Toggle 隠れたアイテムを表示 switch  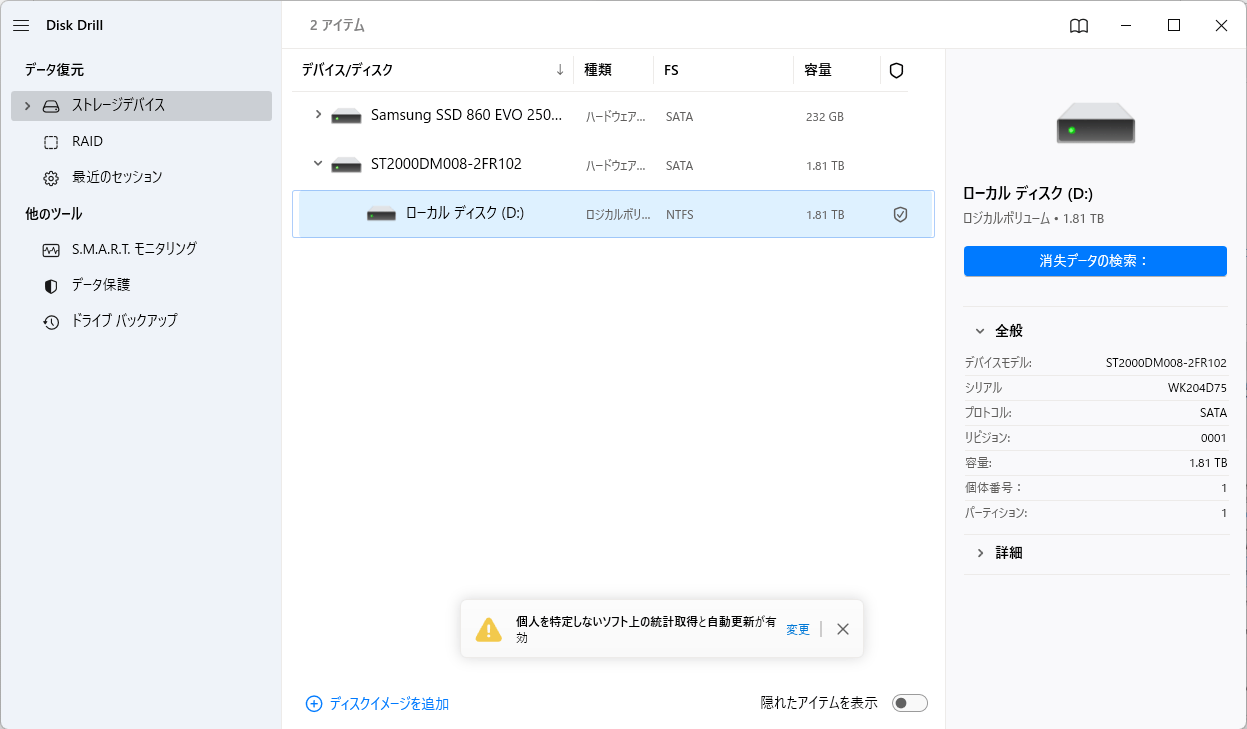tap(909, 703)
